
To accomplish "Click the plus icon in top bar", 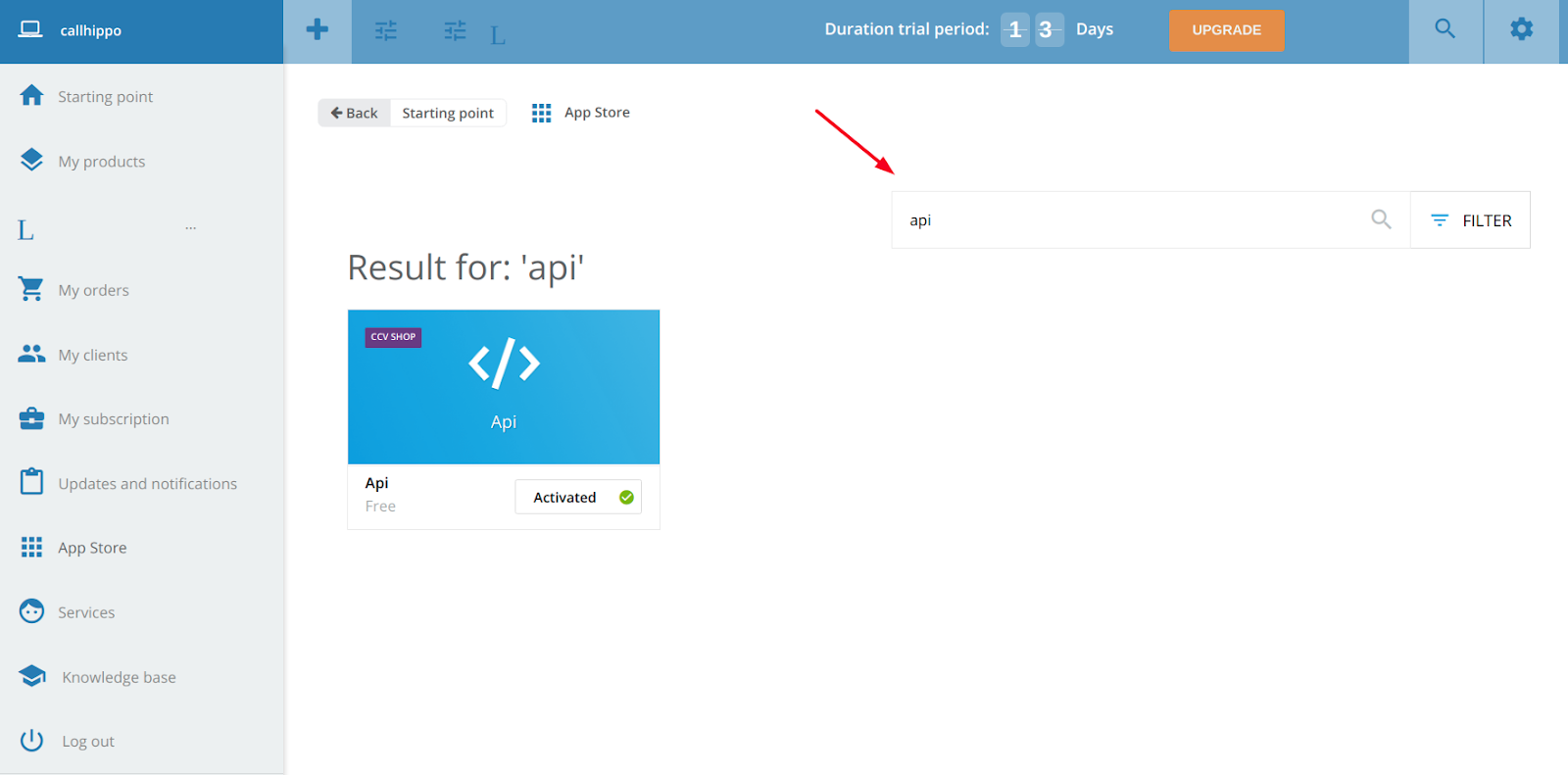I will [x=318, y=29].
